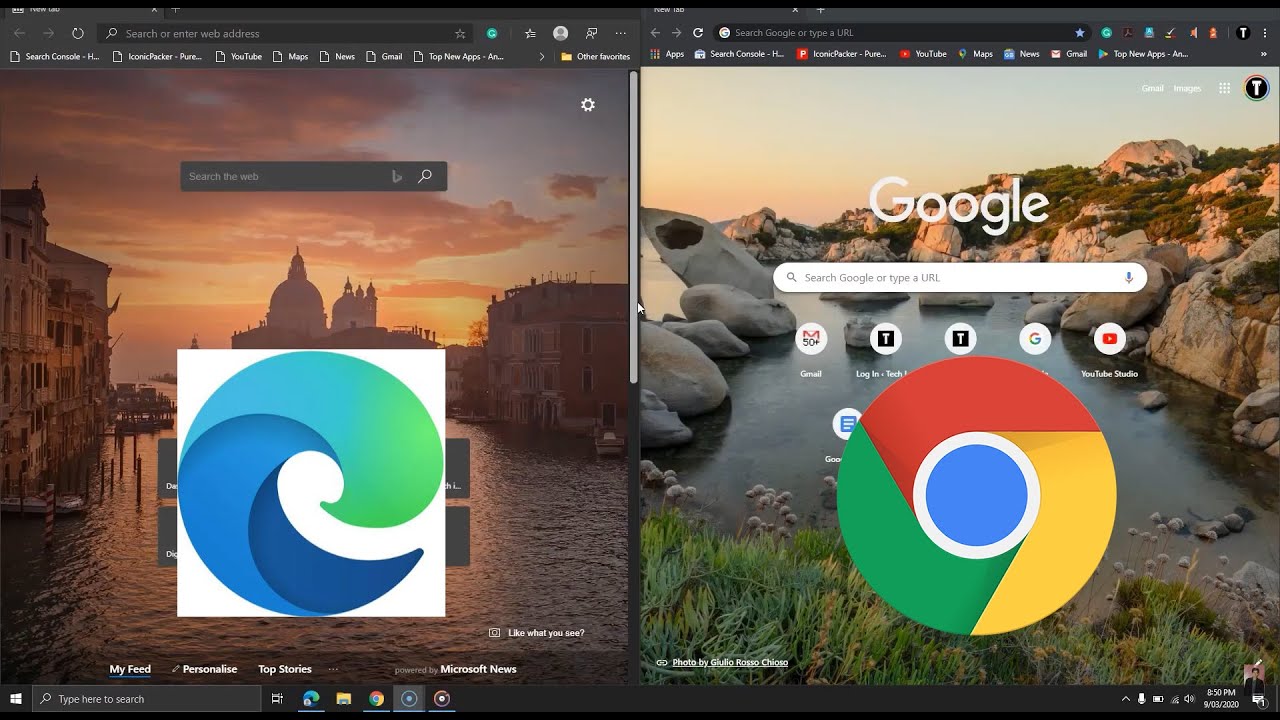Focus the Edge address bar
1280x720 pixels.
pos(285,33)
